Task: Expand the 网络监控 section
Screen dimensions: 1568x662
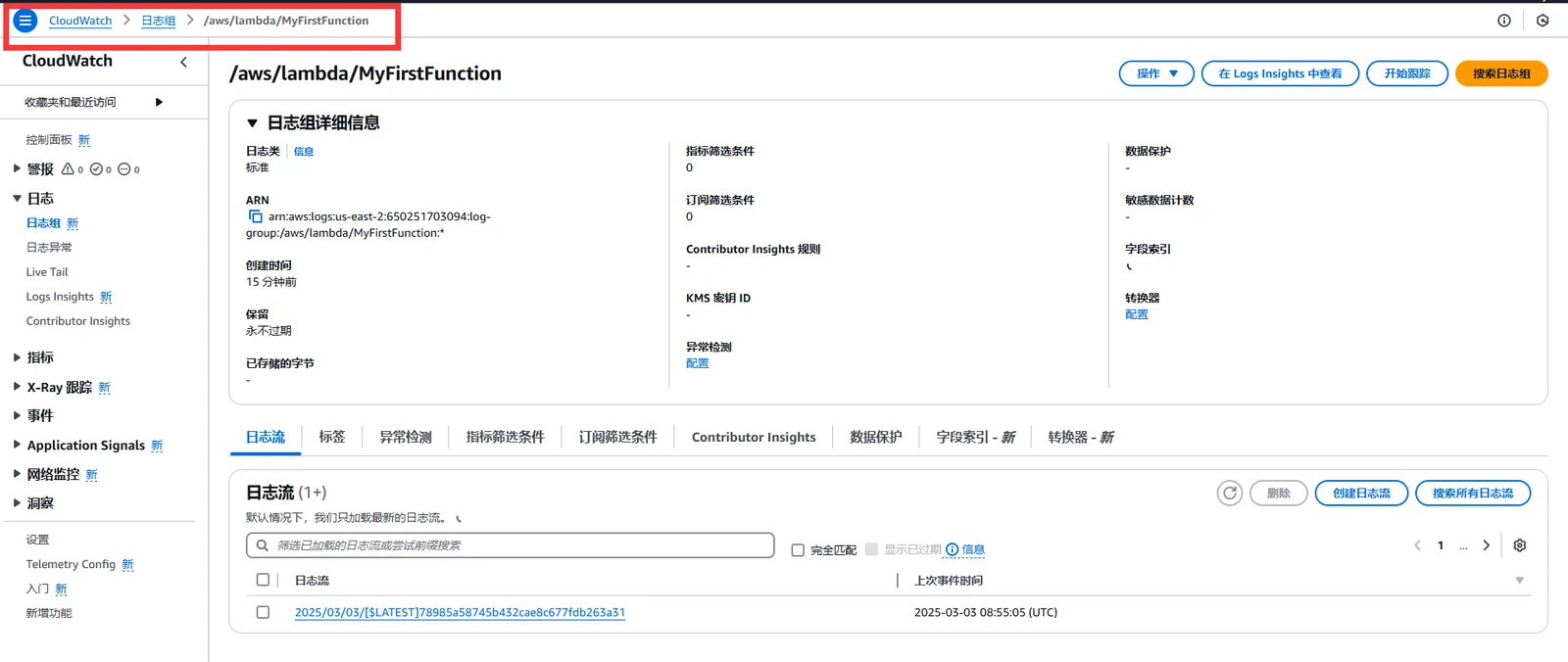Action: 17,474
